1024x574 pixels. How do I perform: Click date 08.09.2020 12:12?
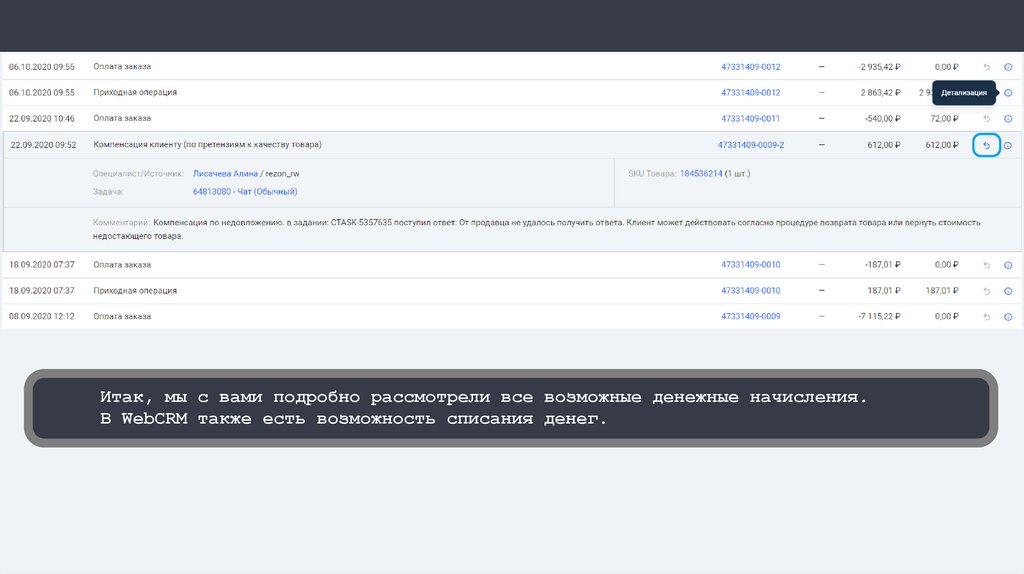[42, 316]
